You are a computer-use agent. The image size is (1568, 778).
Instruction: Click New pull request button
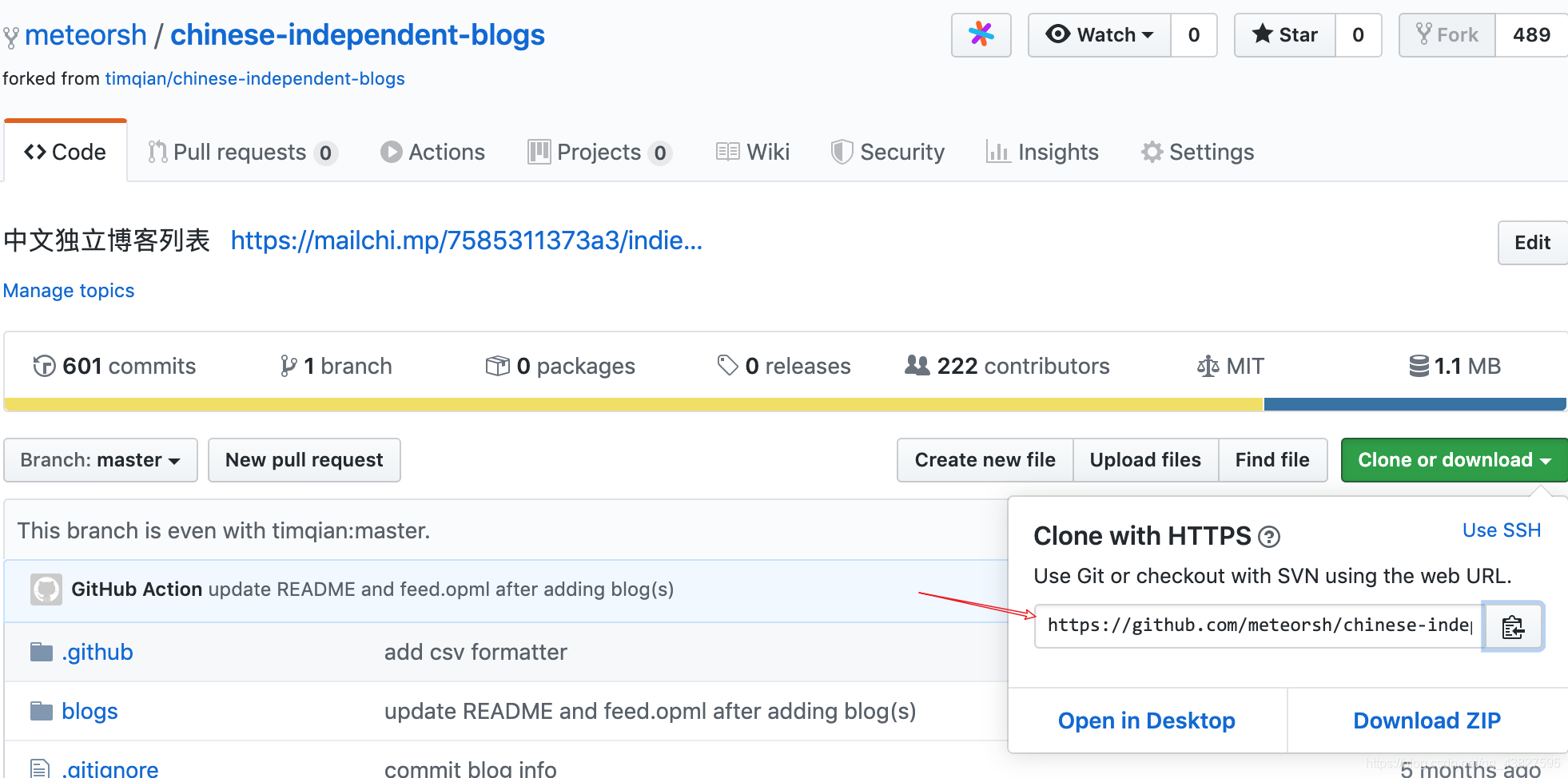(304, 460)
